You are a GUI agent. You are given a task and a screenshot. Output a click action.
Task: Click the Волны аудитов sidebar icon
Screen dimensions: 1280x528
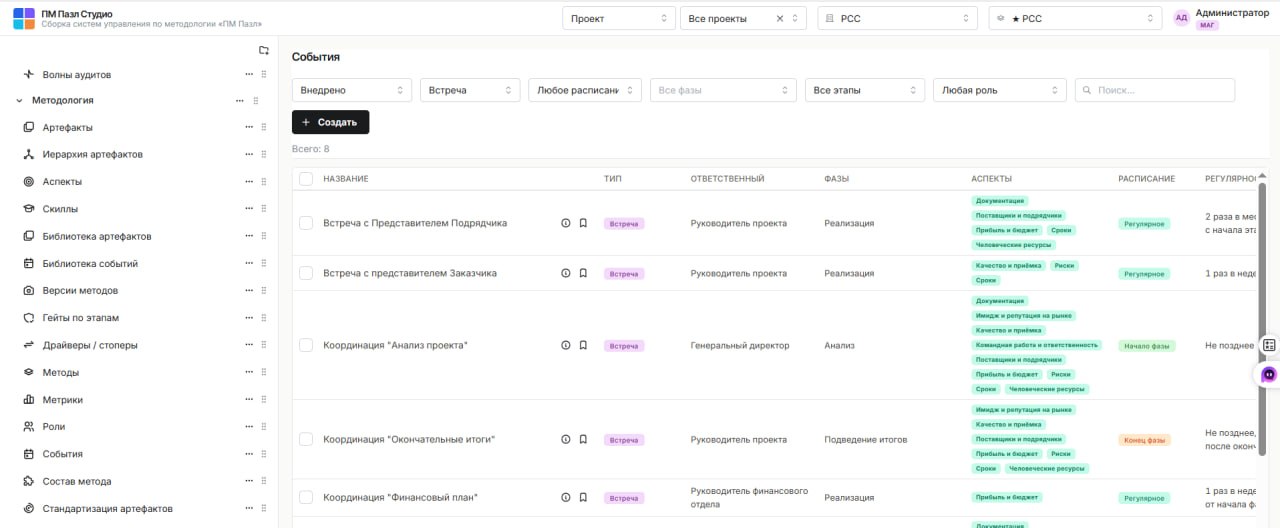(x=29, y=74)
